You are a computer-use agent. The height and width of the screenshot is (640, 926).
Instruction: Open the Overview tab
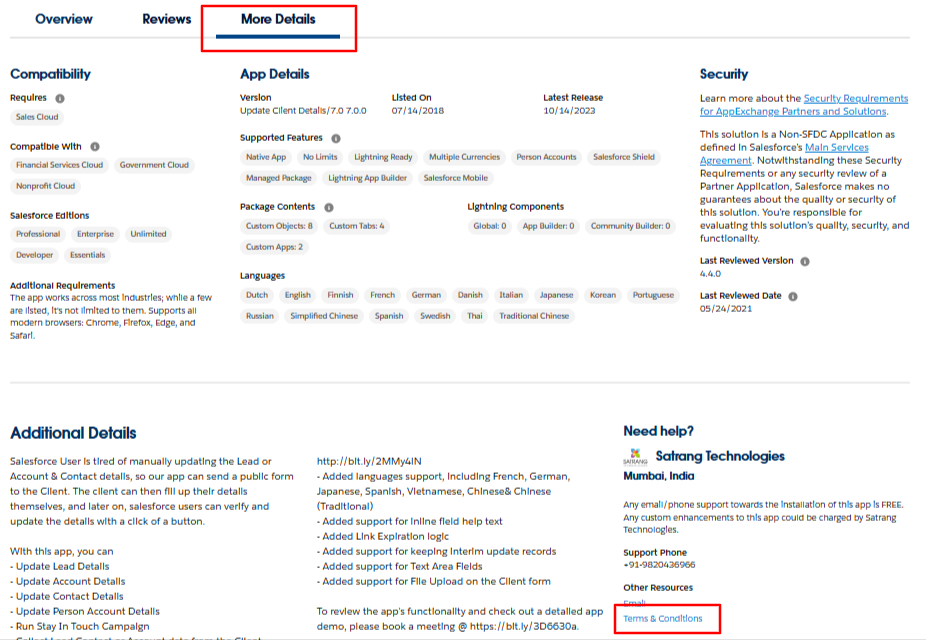tap(64, 19)
